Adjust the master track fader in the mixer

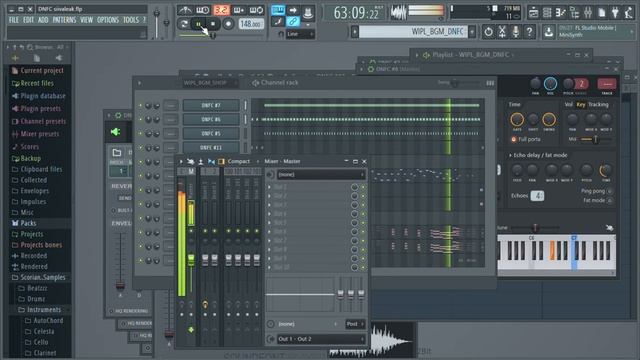(191, 259)
